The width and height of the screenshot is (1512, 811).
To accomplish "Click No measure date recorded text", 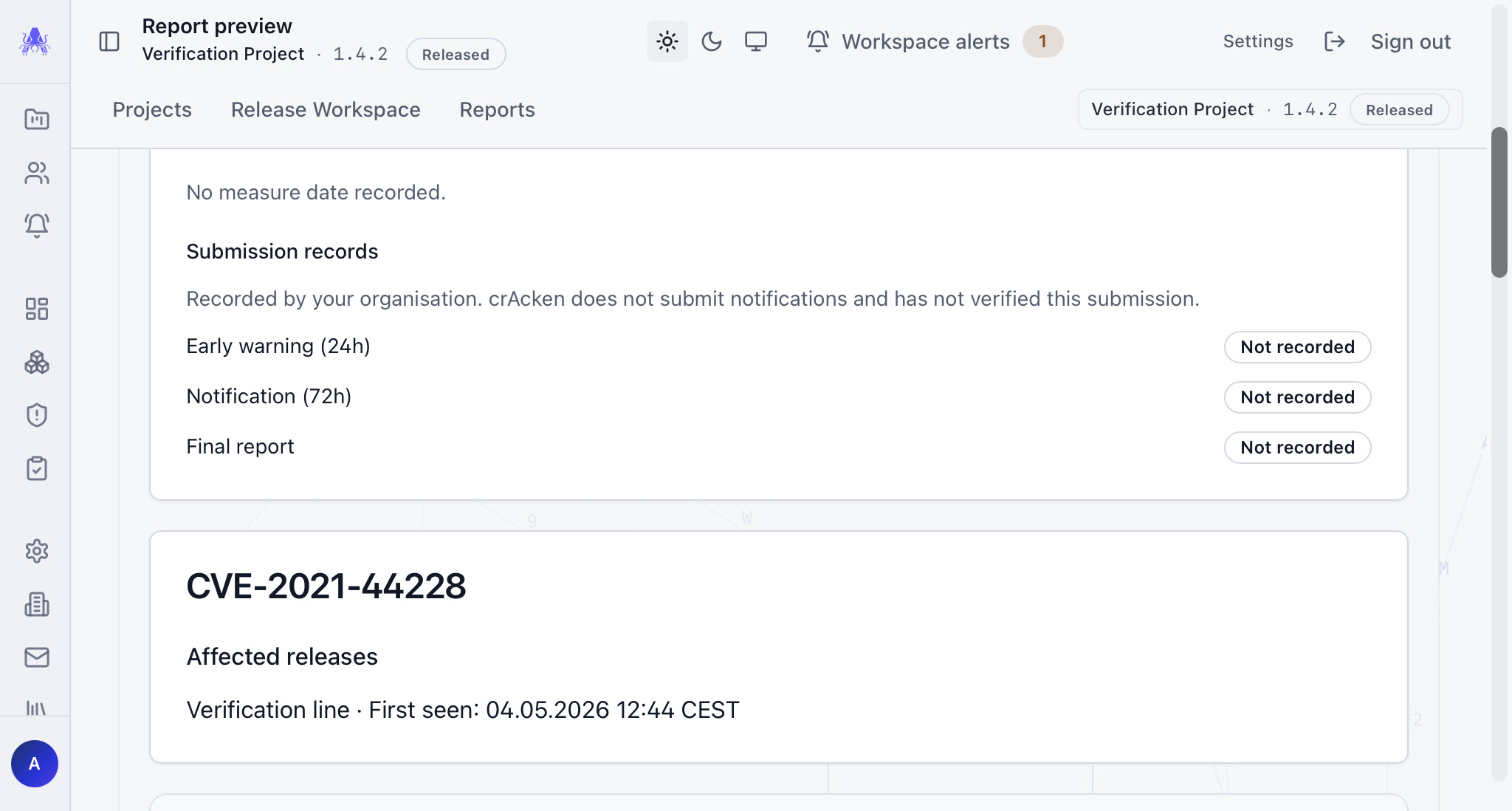I will 316,192.
